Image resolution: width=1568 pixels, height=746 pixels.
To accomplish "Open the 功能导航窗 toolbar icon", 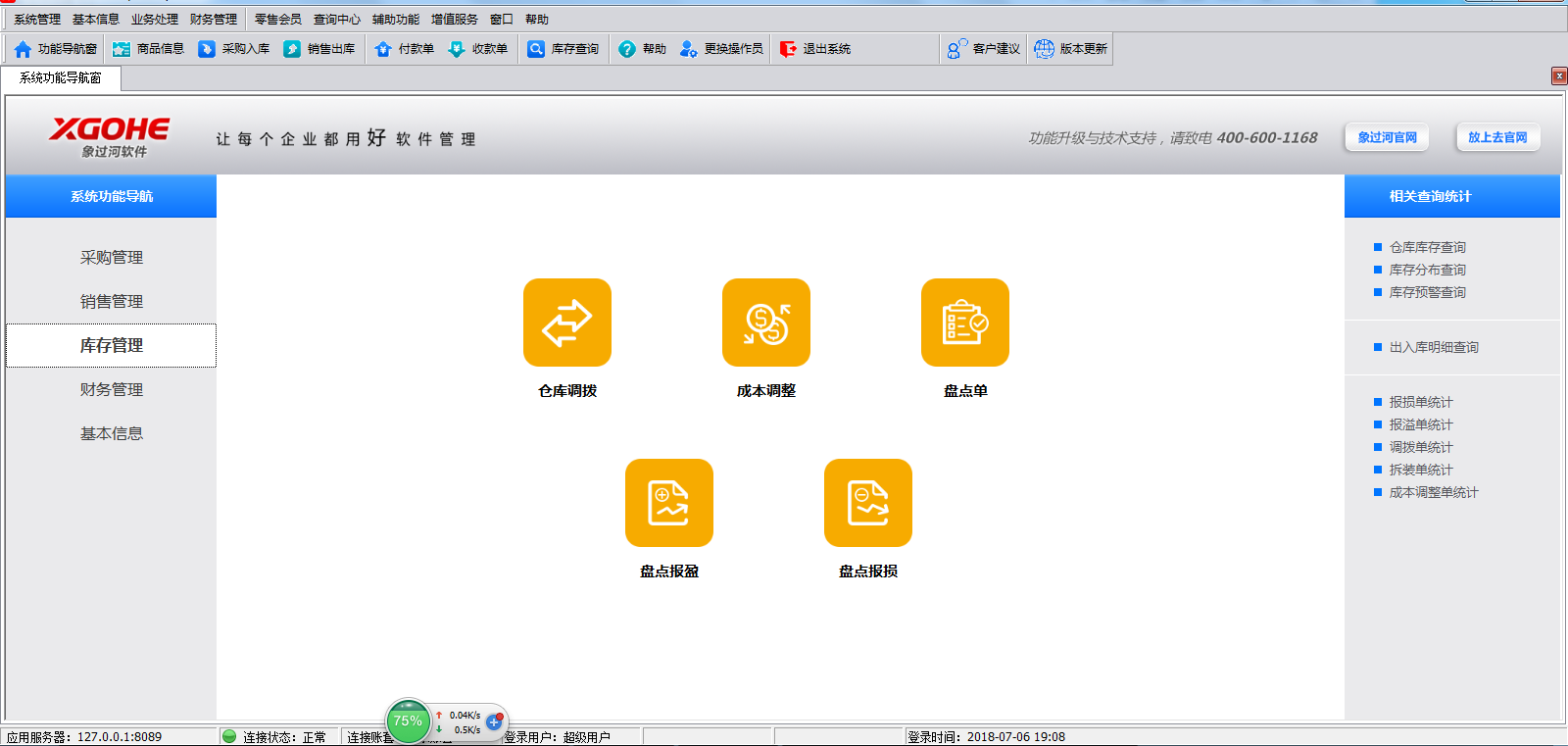I will (x=55, y=49).
